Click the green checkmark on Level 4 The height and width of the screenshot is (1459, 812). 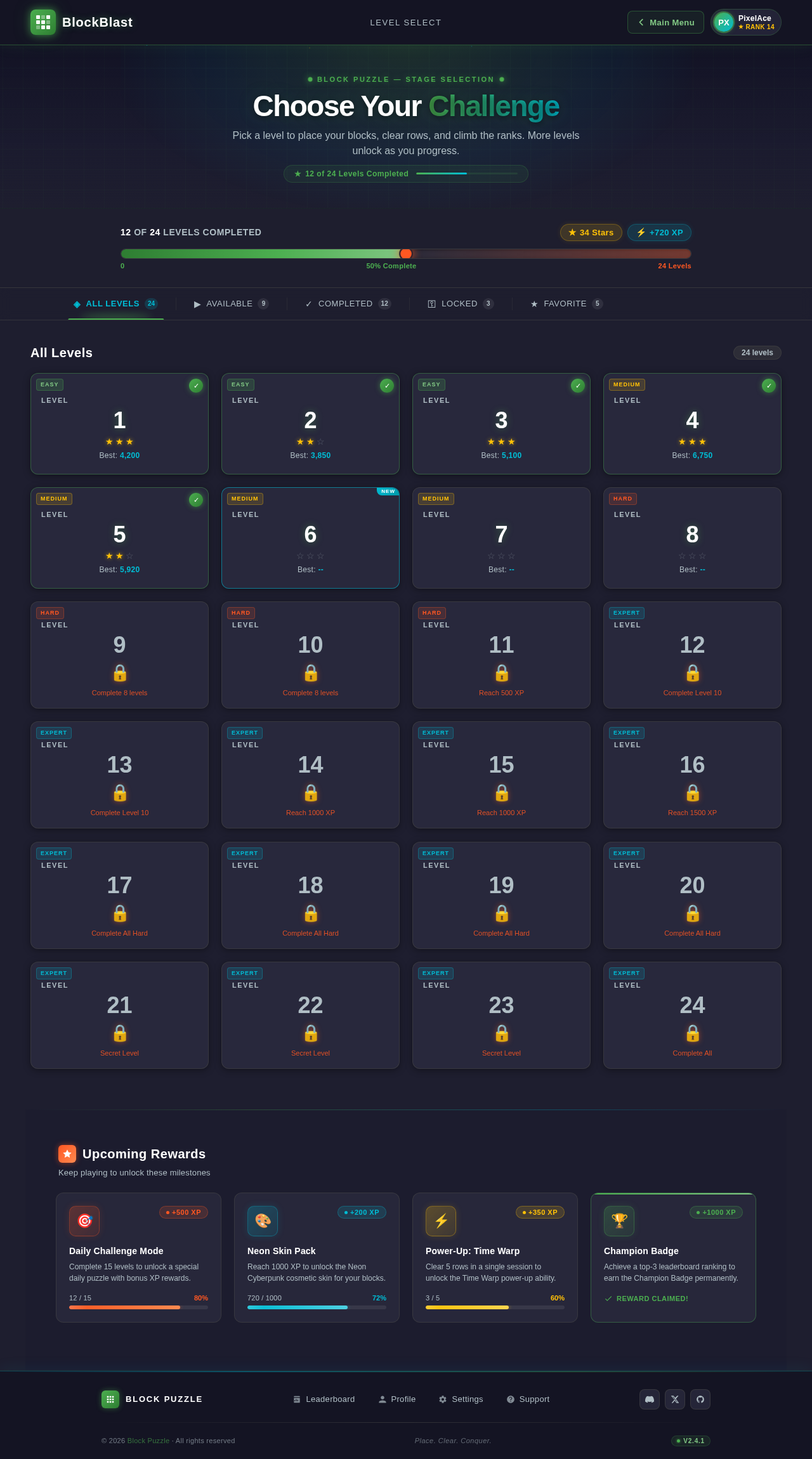(769, 386)
